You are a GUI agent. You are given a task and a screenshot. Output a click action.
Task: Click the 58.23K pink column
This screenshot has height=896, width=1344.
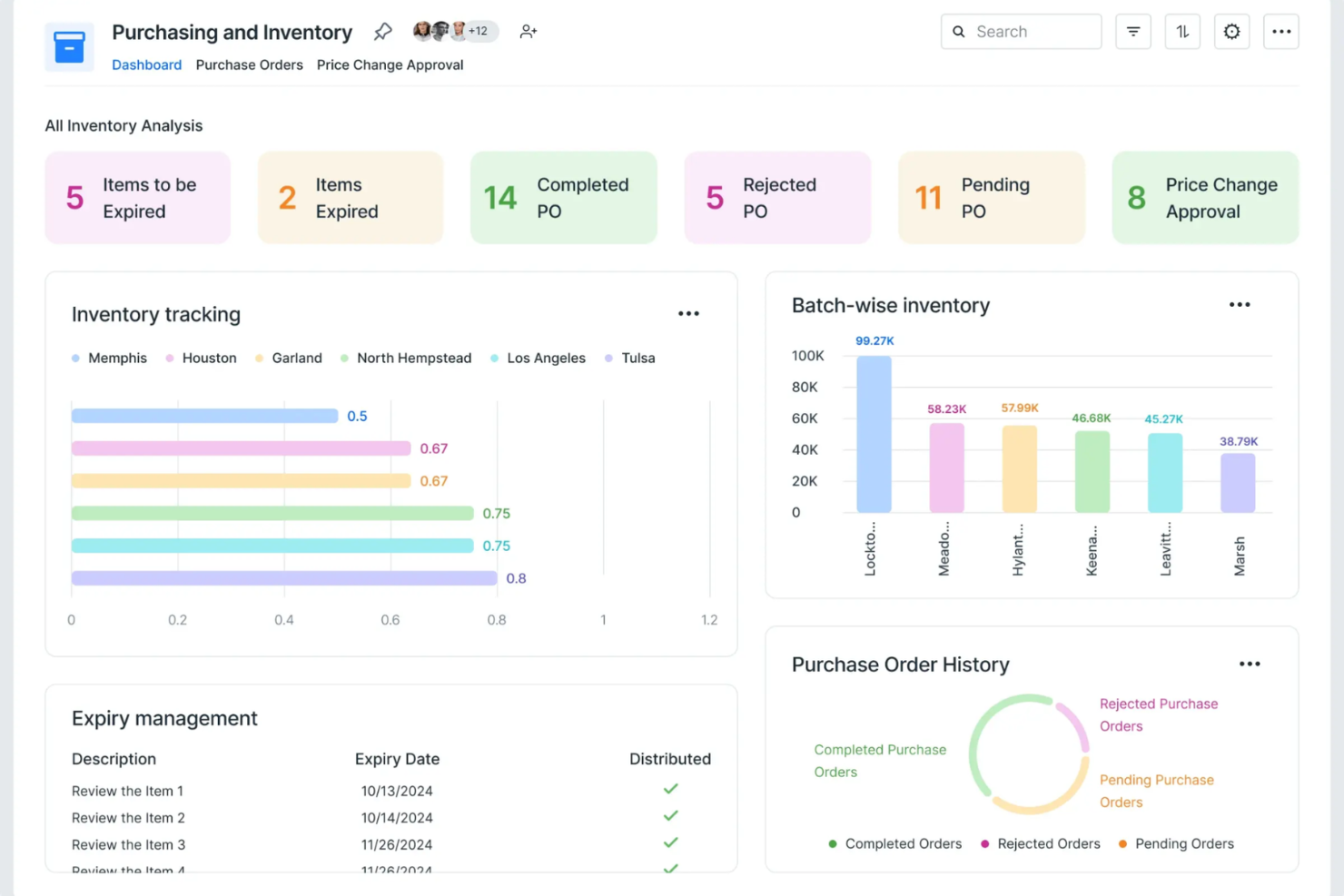coord(946,468)
